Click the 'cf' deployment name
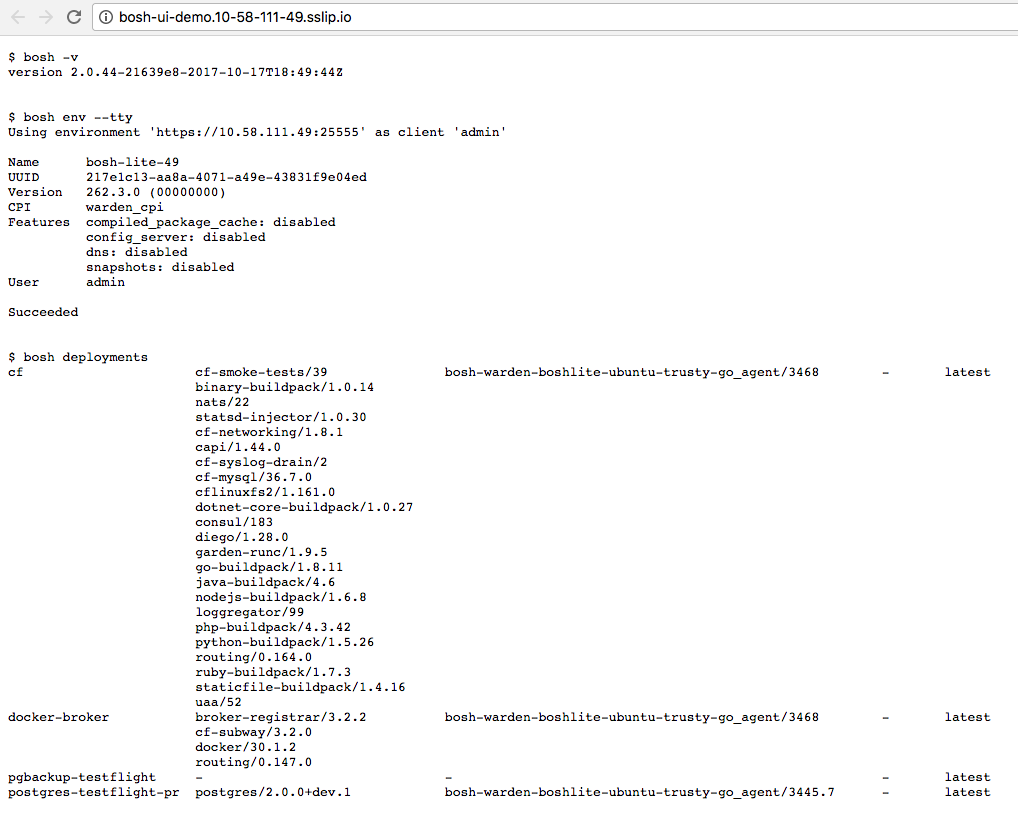1018x821 pixels. click(x=16, y=372)
